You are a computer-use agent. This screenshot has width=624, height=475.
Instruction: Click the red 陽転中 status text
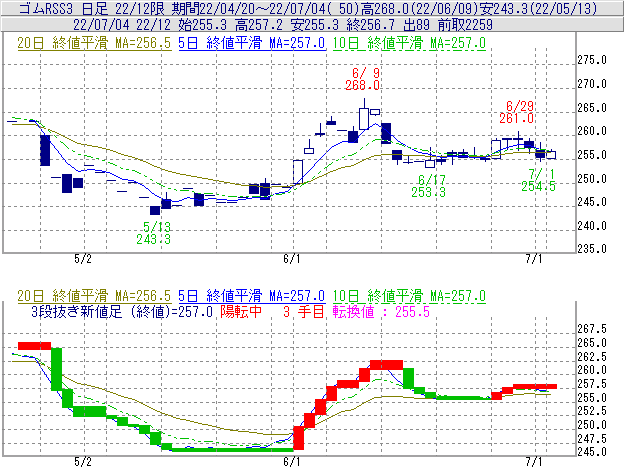click(x=241, y=311)
